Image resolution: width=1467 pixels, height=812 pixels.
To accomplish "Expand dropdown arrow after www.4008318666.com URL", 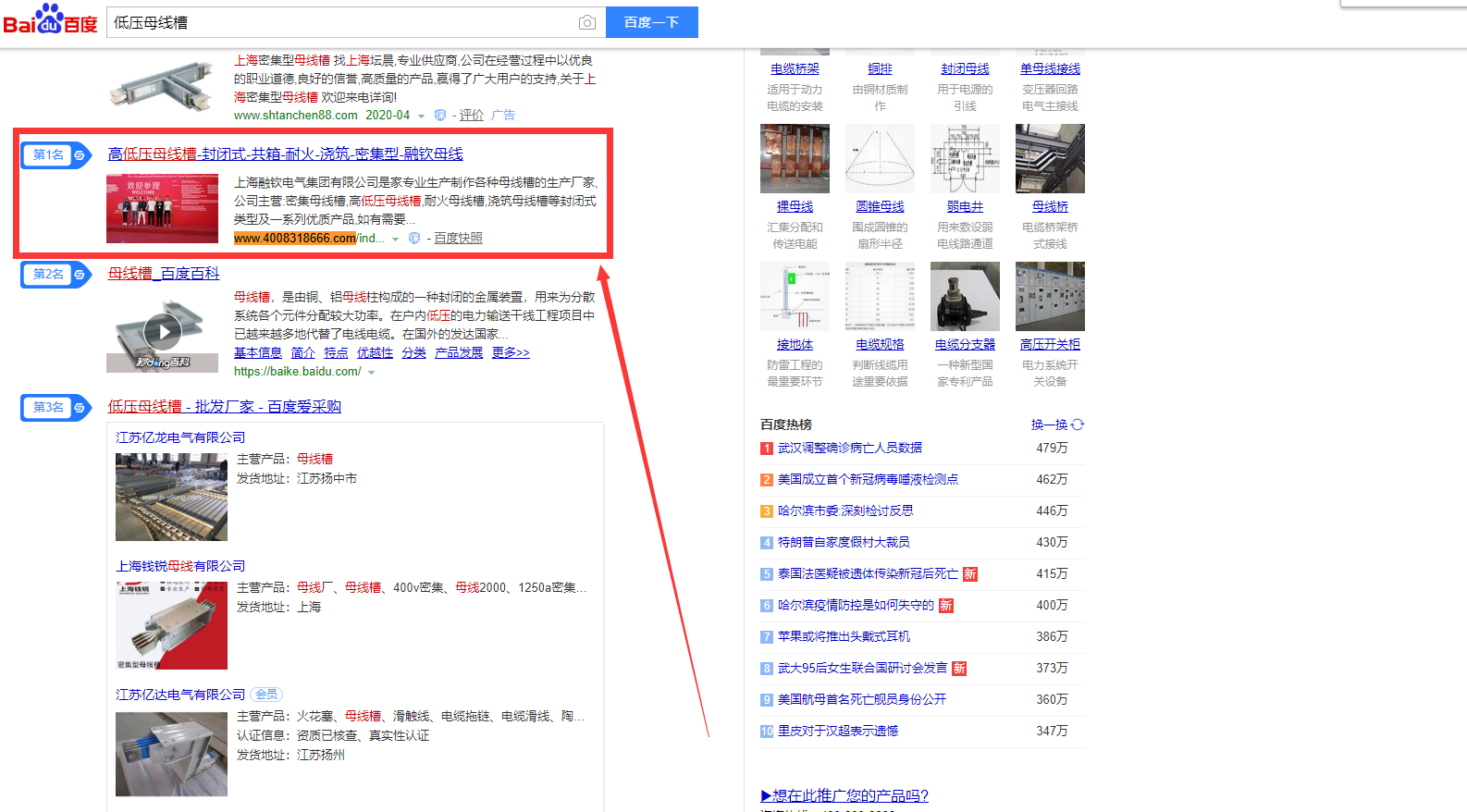I will pyautogui.click(x=396, y=240).
